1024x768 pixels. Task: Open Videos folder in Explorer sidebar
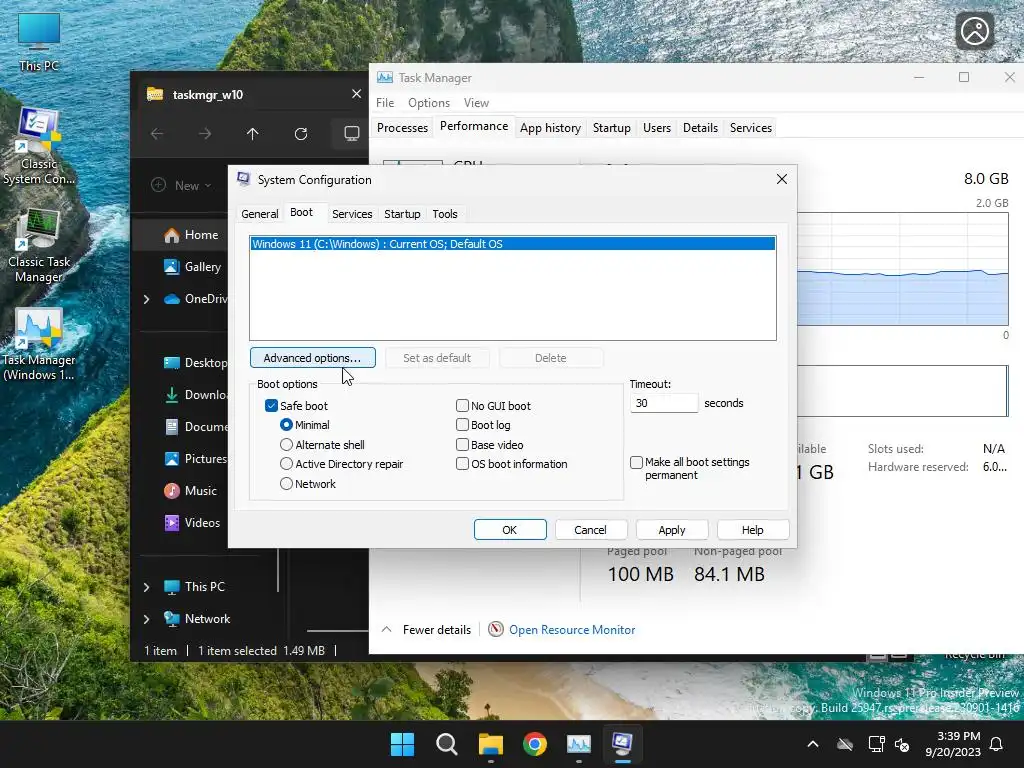(192, 522)
